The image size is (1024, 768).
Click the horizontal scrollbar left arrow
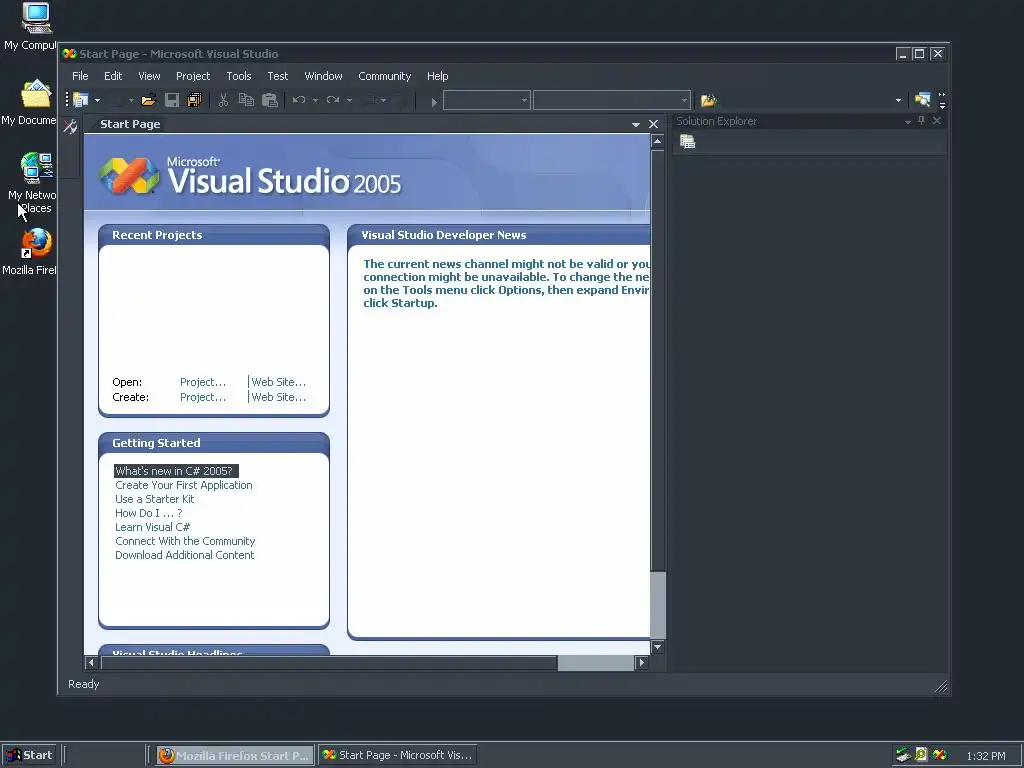pyautogui.click(x=91, y=663)
